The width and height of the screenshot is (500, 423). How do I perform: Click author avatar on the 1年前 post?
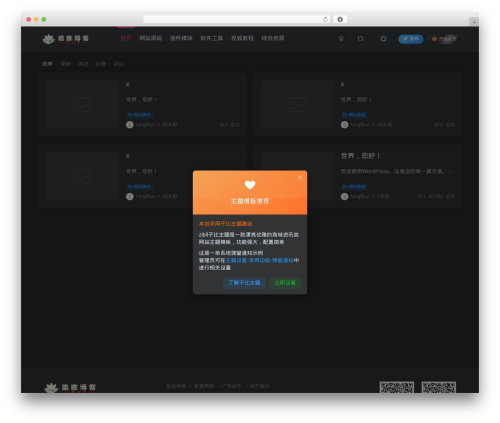(x=344, y=197)
